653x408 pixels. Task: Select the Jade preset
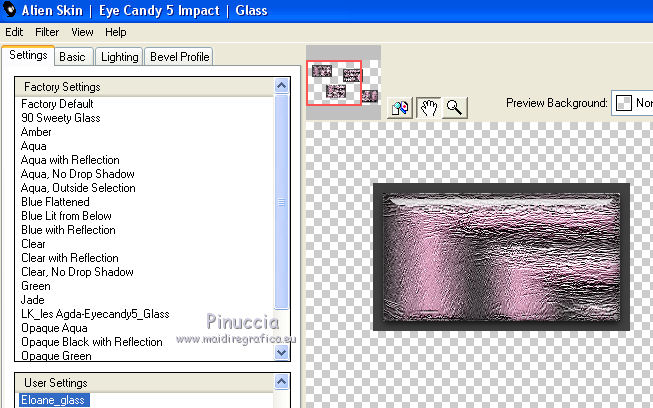tap(32, 300)
